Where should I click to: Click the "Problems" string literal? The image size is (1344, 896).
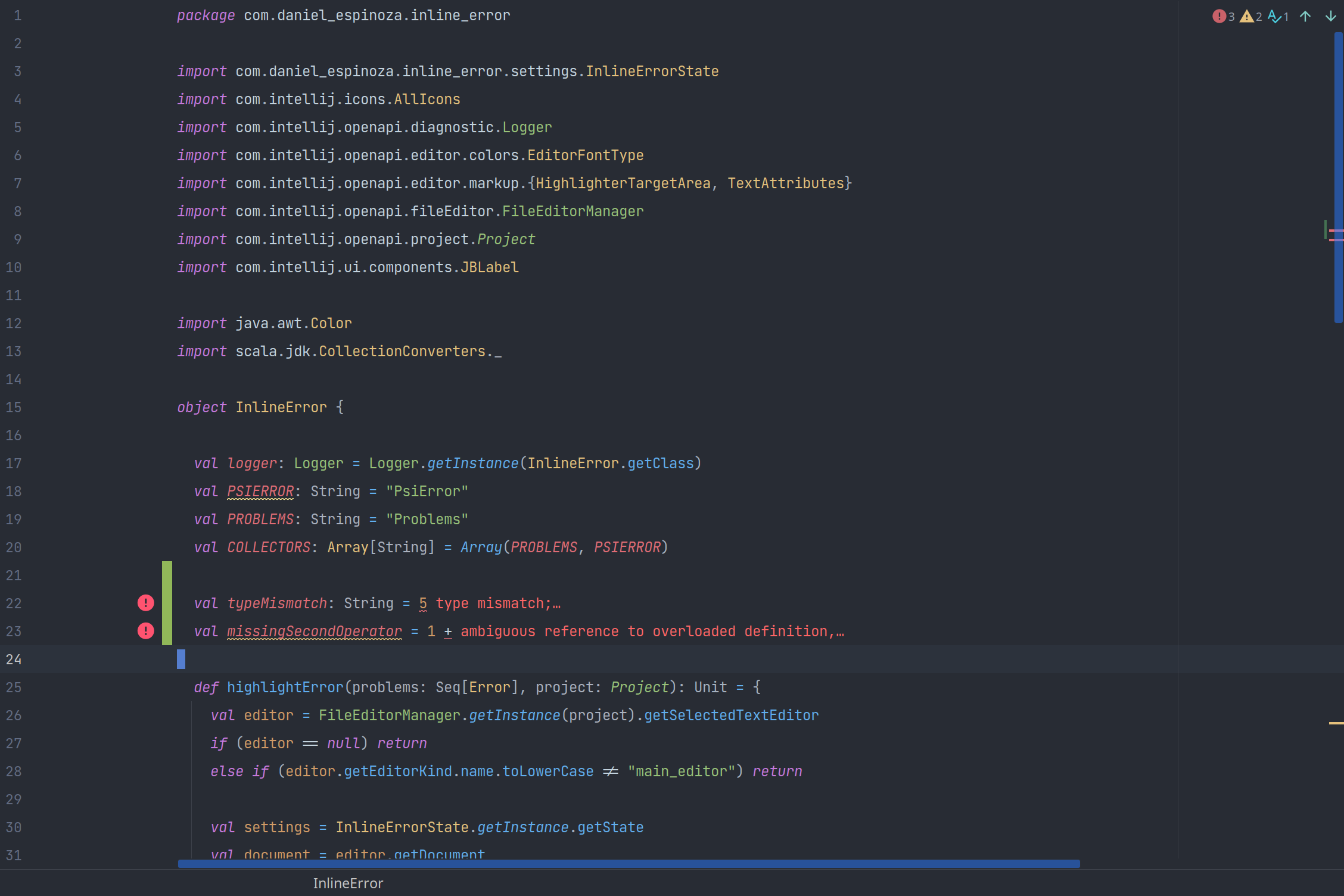[427, 519]
